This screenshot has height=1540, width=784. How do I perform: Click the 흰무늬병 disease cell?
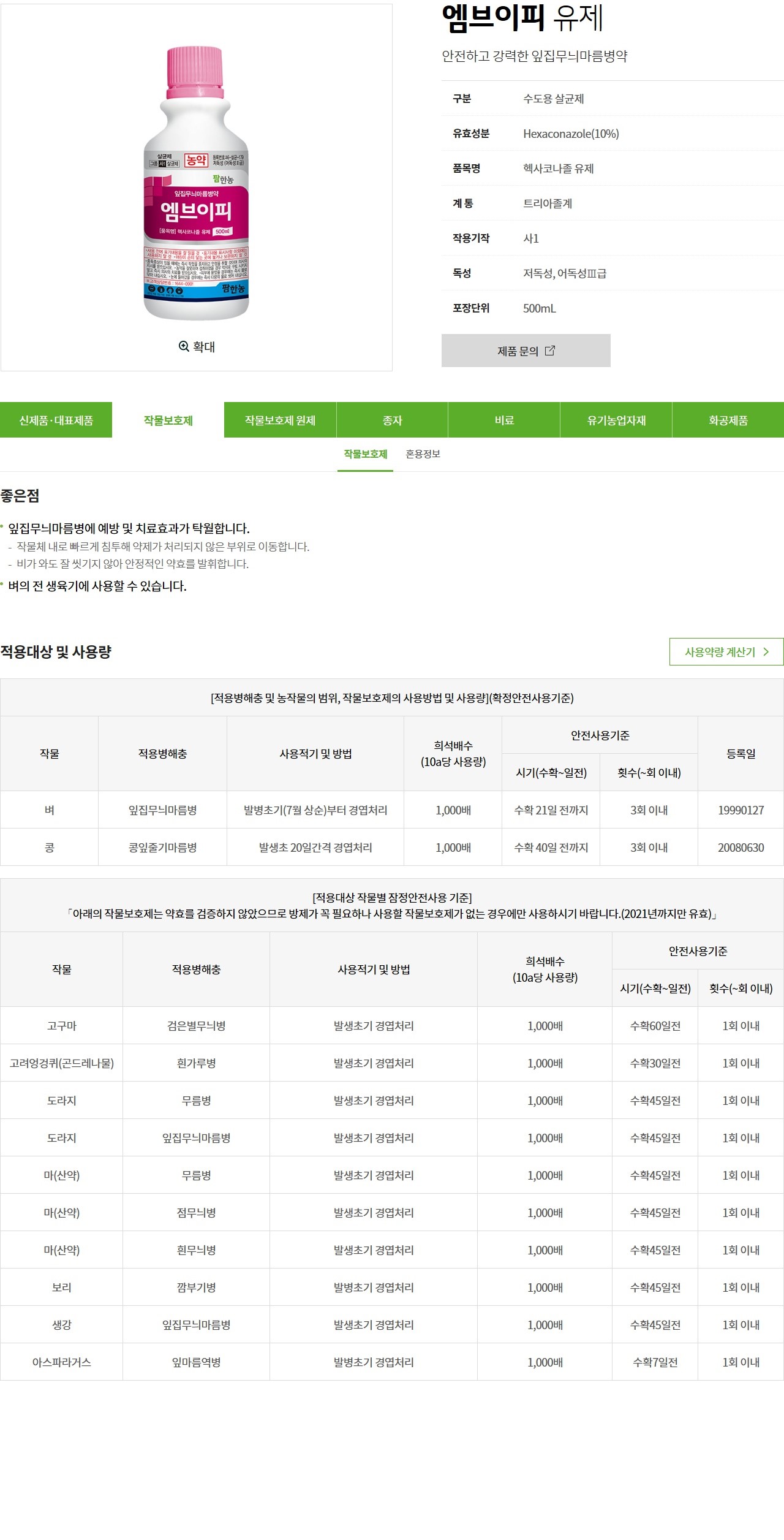pos(196,1250)
